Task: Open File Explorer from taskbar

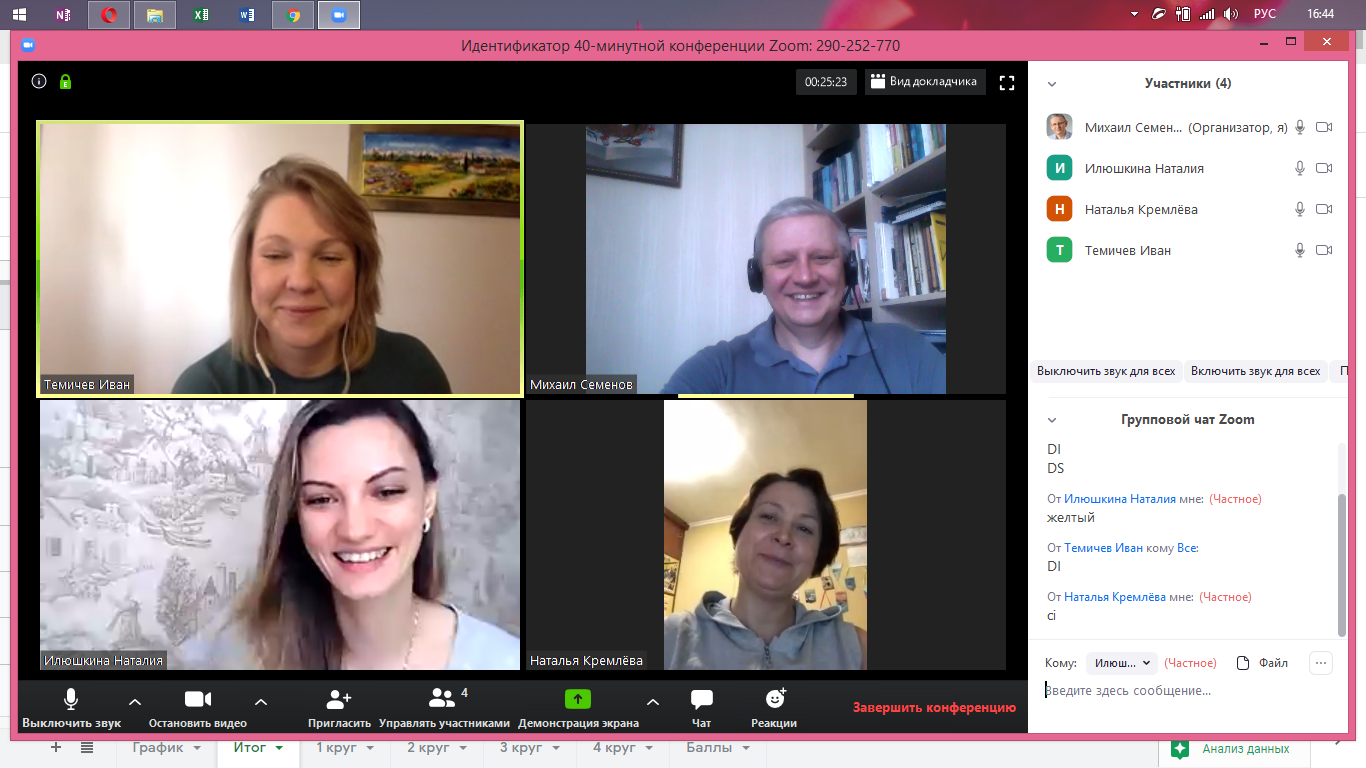Action: [x=155, y=15]
